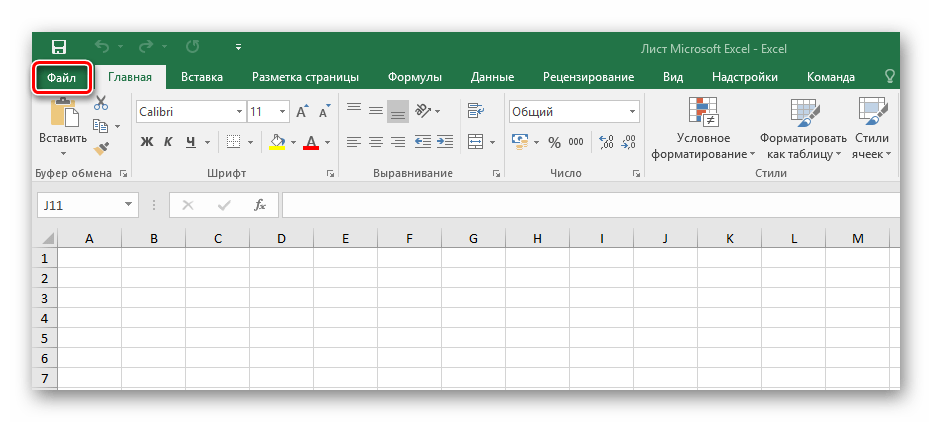Click the Save icon in quick access toolbar
The height and width of the screenshot is (422, 932).
(x=59, y=47)
